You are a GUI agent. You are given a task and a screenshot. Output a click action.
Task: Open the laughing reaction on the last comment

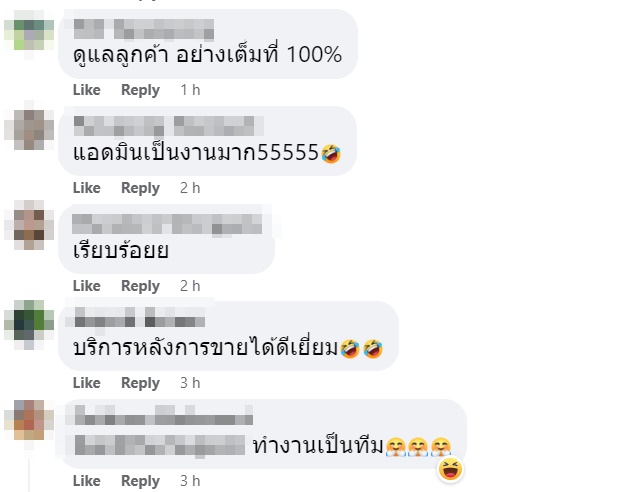451,469
